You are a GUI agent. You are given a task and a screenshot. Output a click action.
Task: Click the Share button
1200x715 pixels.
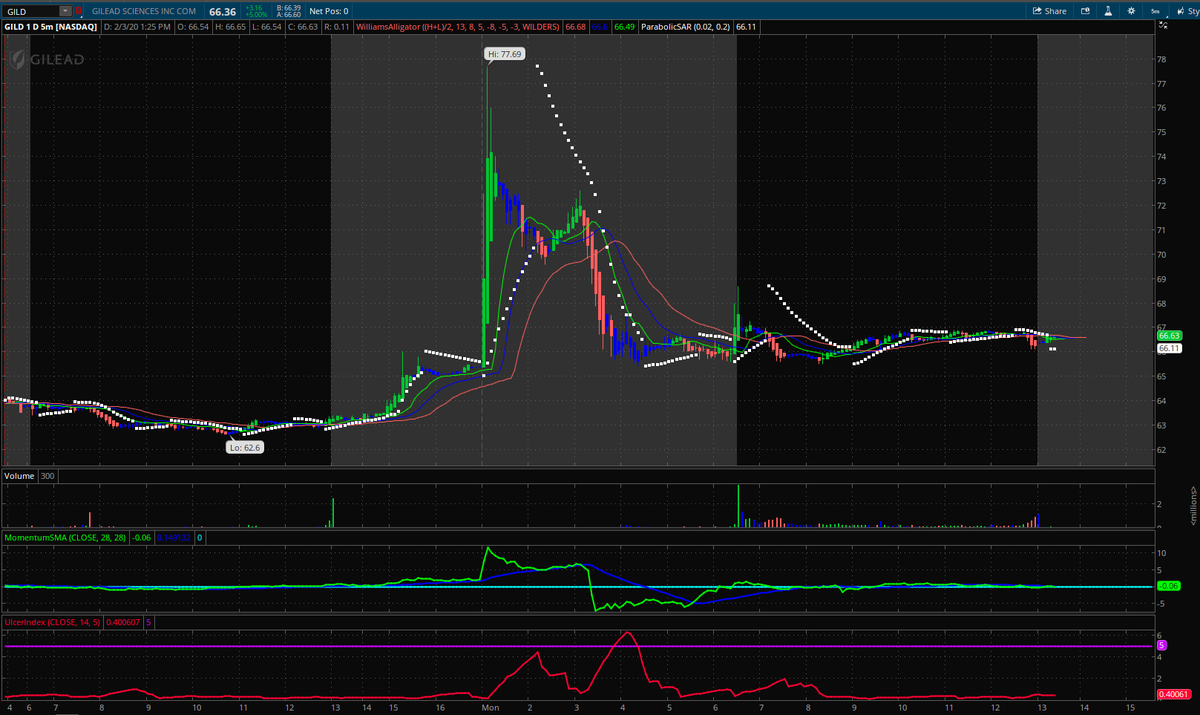[x=1049, y=11]
